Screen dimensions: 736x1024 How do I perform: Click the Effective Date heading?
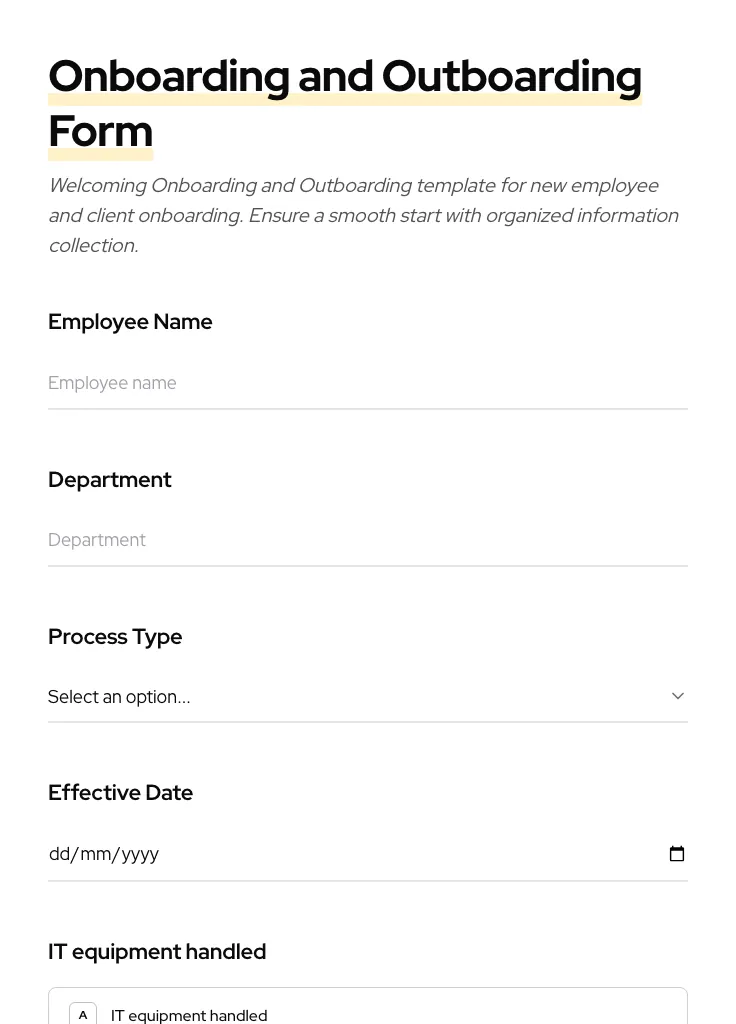pos(120,792)
